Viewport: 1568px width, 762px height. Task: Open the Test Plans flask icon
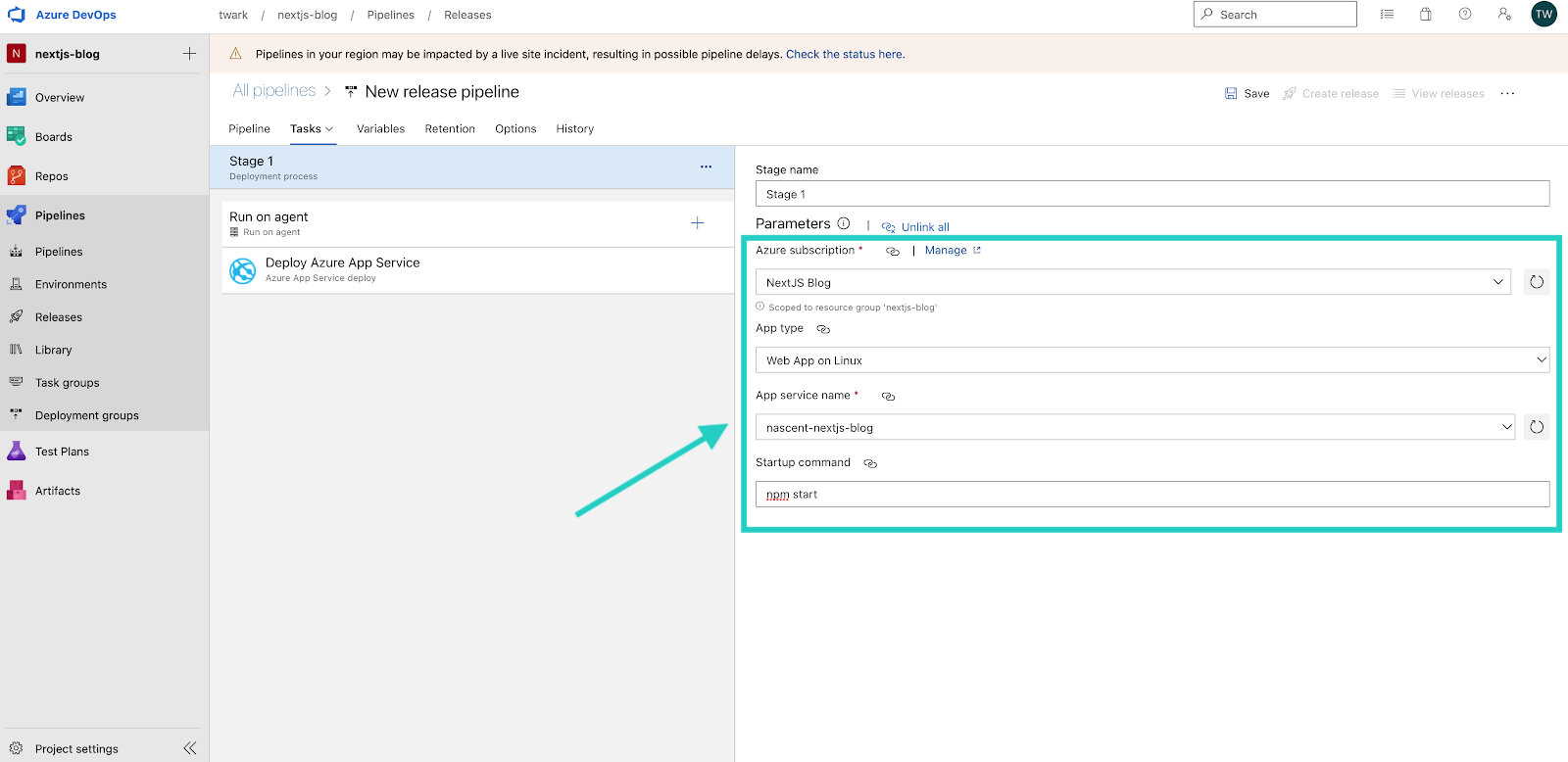17,451
